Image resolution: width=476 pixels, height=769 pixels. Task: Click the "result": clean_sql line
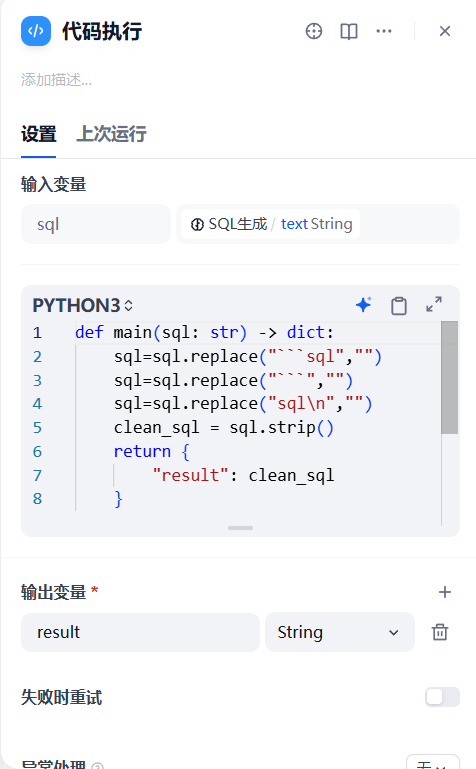(243, 475)
